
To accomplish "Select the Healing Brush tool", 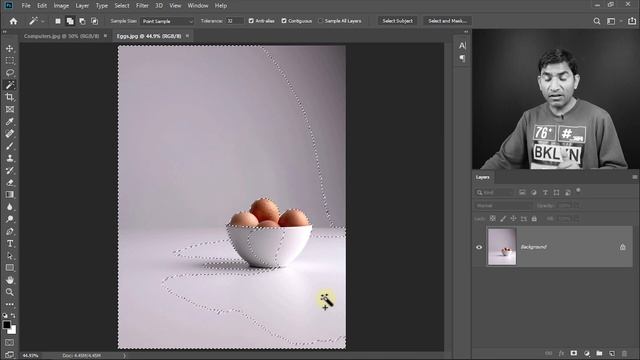I will coord(10,133).
